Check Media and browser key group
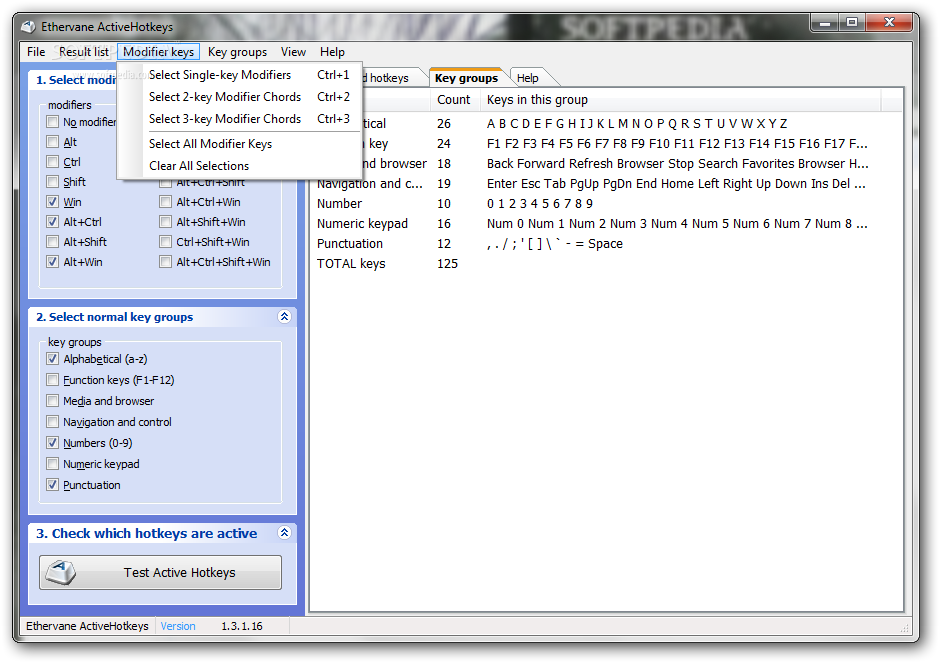The image size is (940, 663). 53,401
